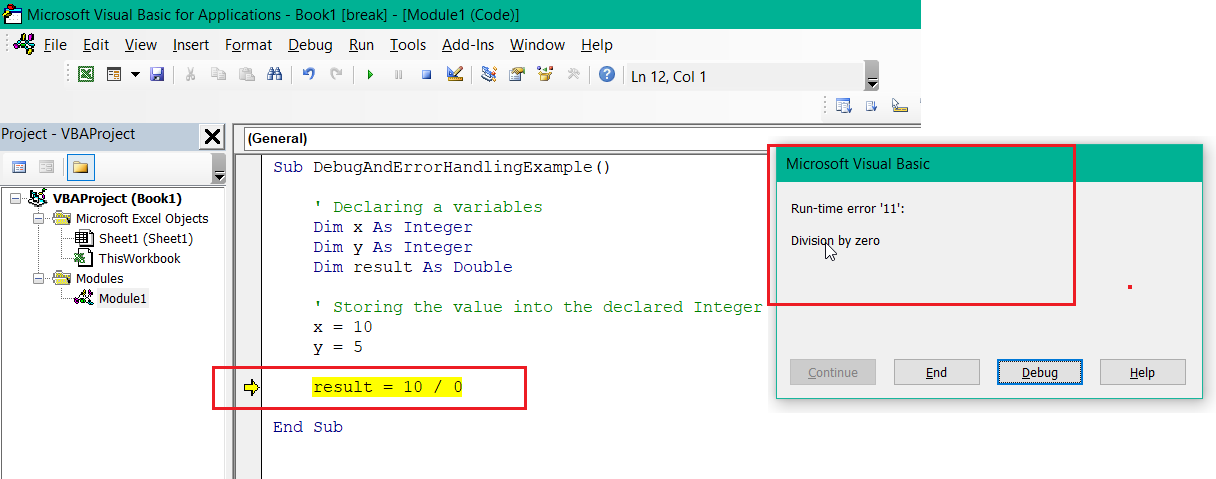The width and height of the screenshot is (1216, 479).
Task: Open the Debug menu
Action: coord(310,45)
